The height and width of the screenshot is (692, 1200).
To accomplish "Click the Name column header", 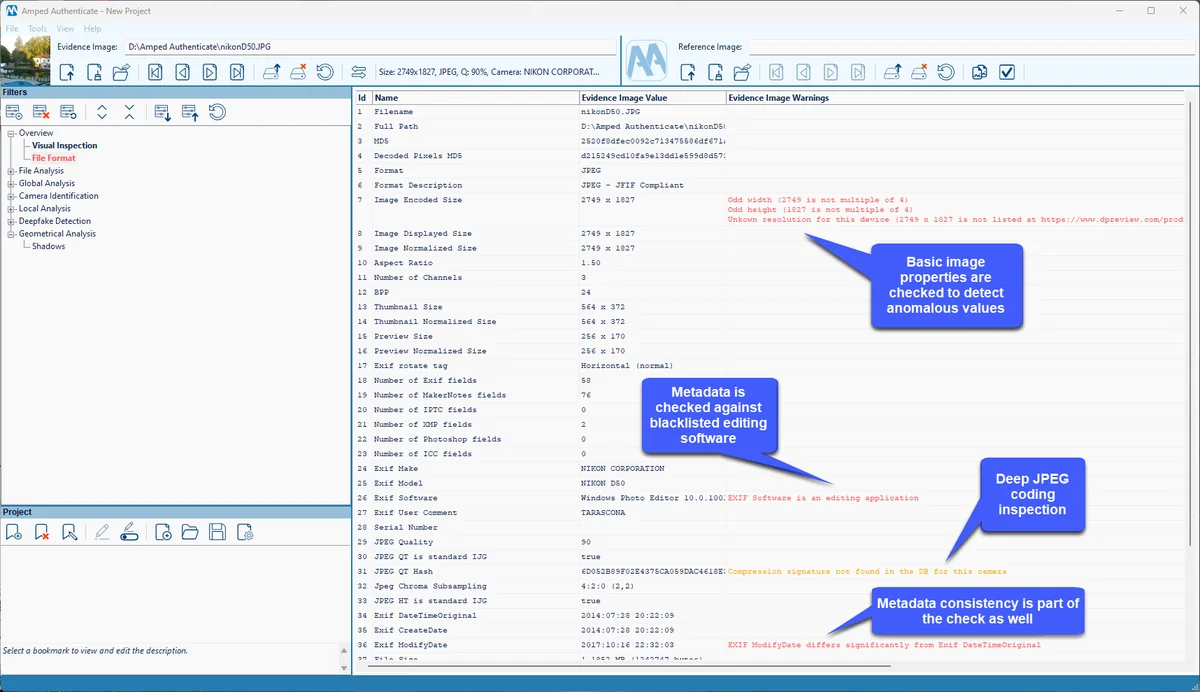I will click(475, 98).
